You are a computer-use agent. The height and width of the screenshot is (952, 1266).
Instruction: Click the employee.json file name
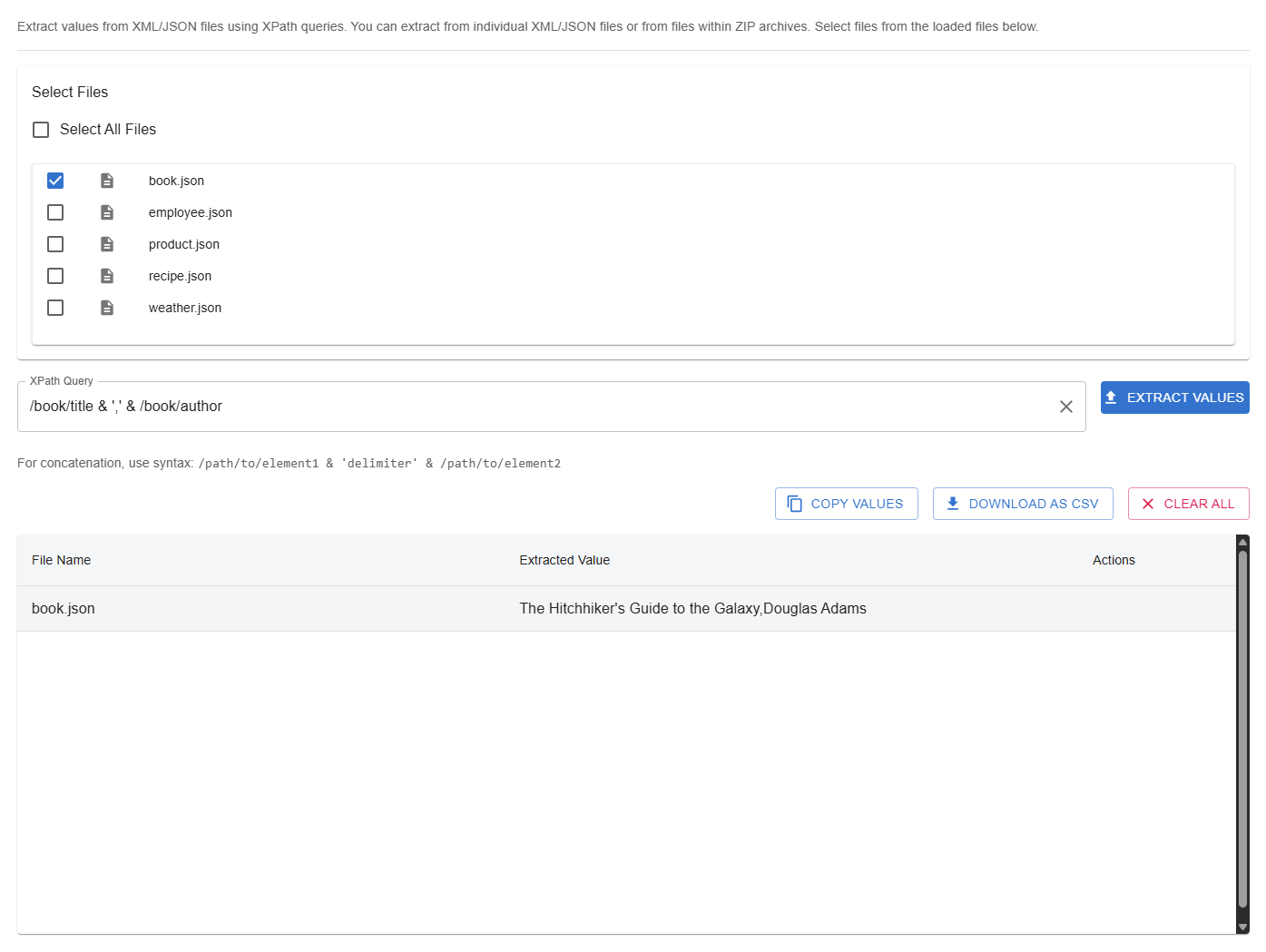[191, 212]
